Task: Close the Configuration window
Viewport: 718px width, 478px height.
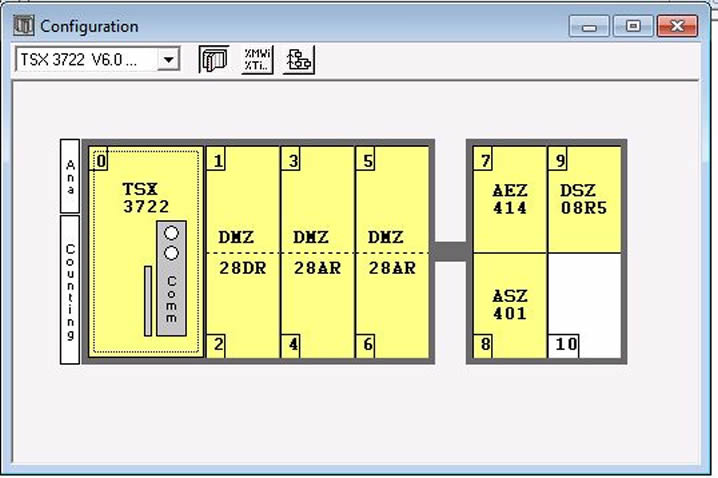Action: (x=677, y=26)
